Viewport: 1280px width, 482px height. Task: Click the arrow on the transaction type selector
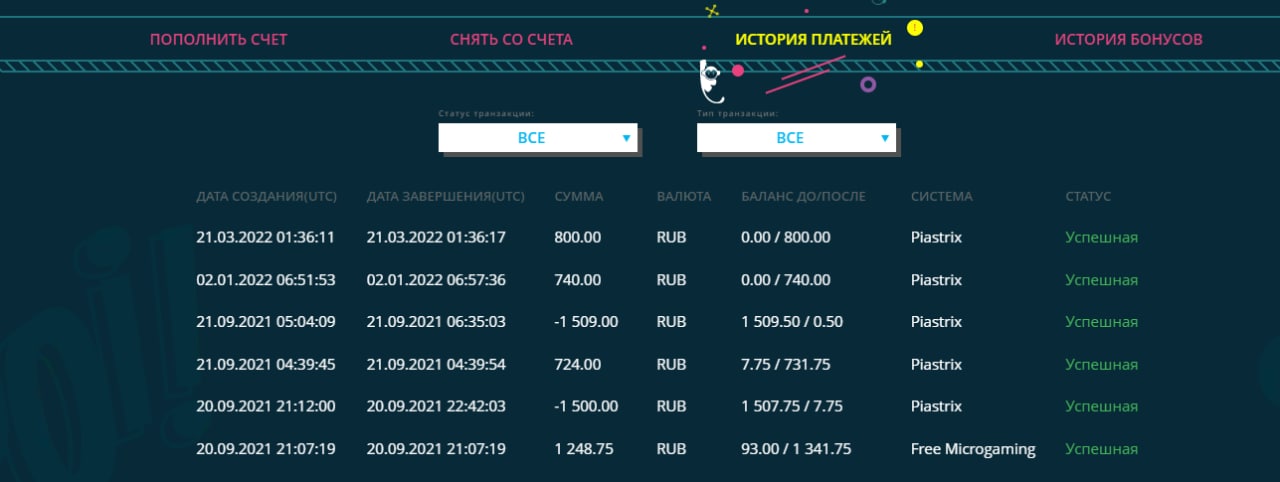pyautogui.click(x=884, y=138)
